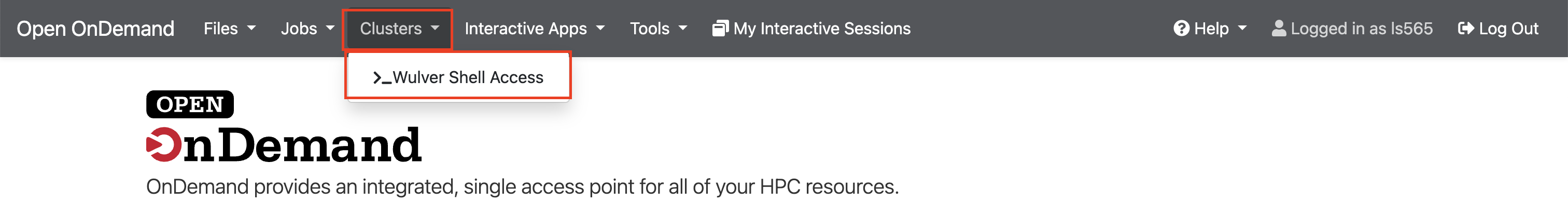The height and width of the screenshot is (215, 1568).
Task: Select Wulver Shell Access menu entry
Action: (458, 77)
